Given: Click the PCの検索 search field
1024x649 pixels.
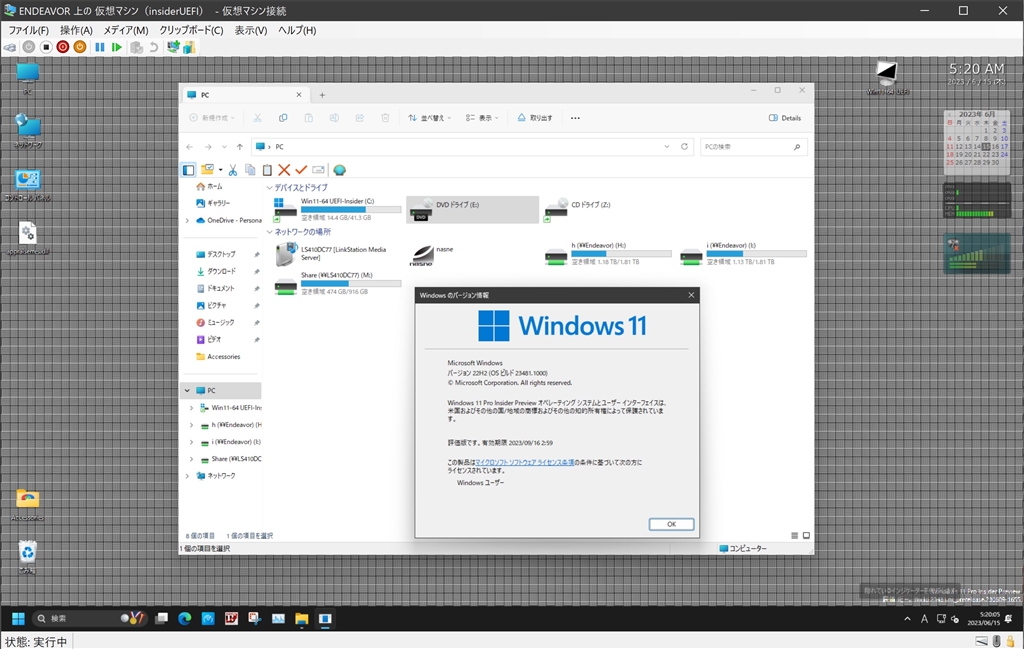Looking at the screenshot, I should click(x=753, y=147).
